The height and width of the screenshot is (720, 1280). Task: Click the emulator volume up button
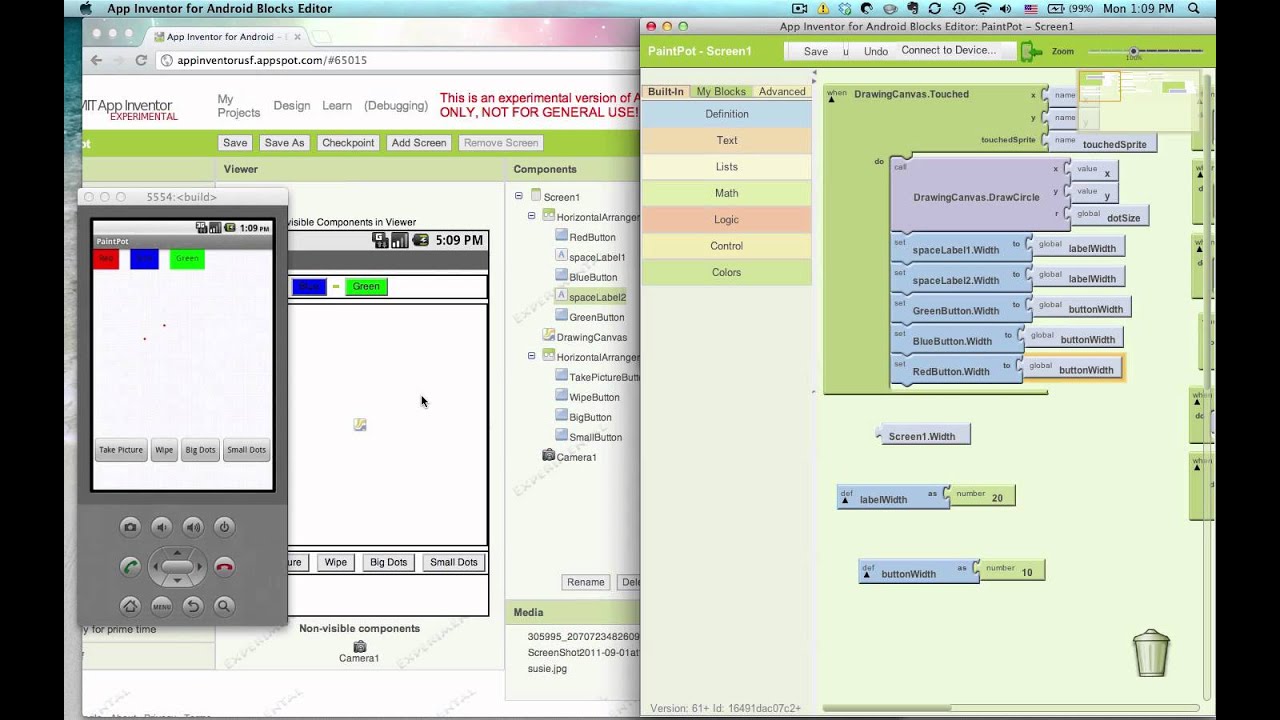click(193, 527)
